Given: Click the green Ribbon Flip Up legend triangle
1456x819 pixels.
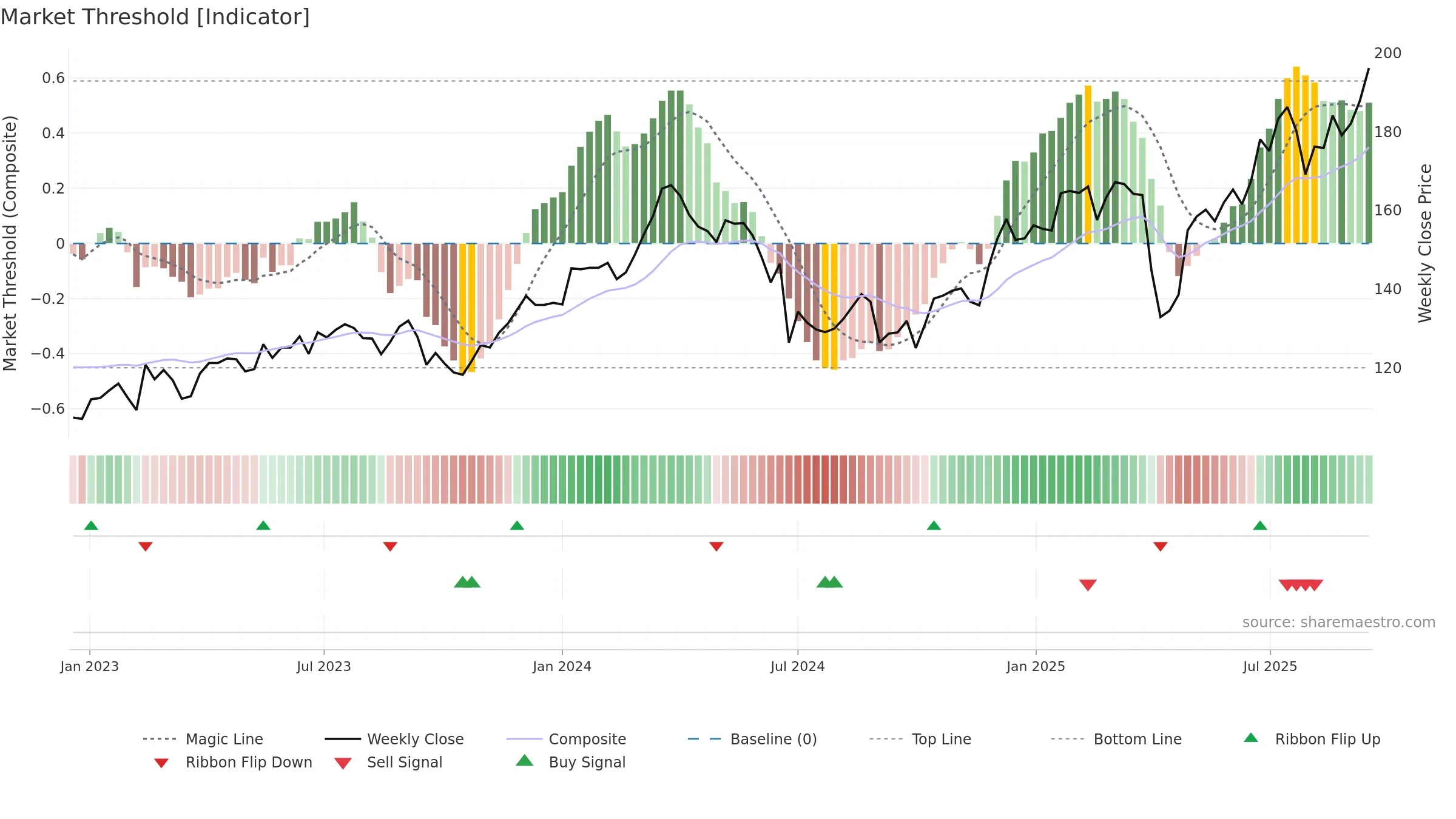Looking at the screenshot, I should point(1251,738).
